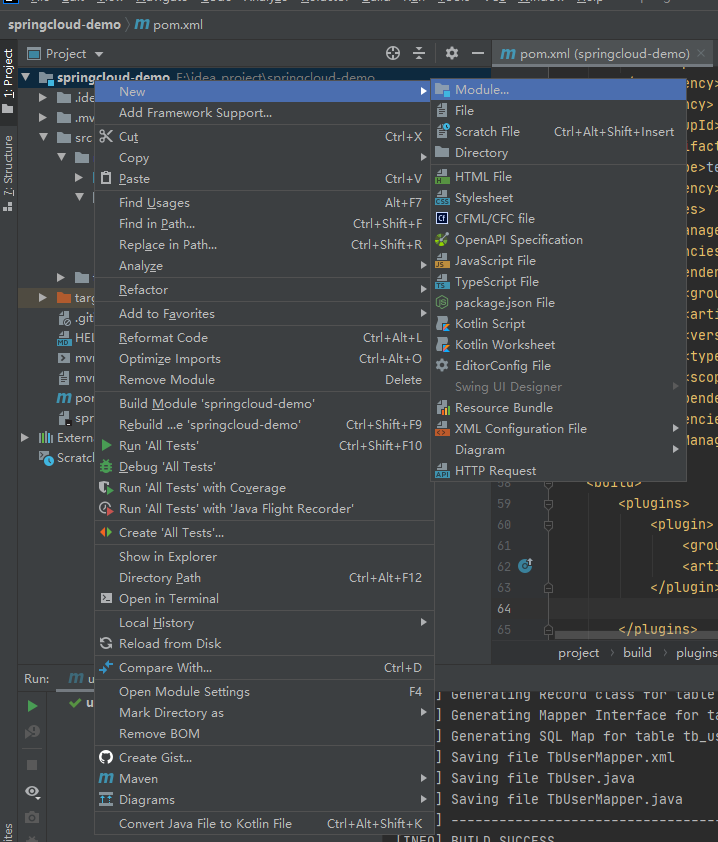Choose Convert Java File to Kotlin File
The width and height of the screenshot is (718, 842).
tap(264, 823)
